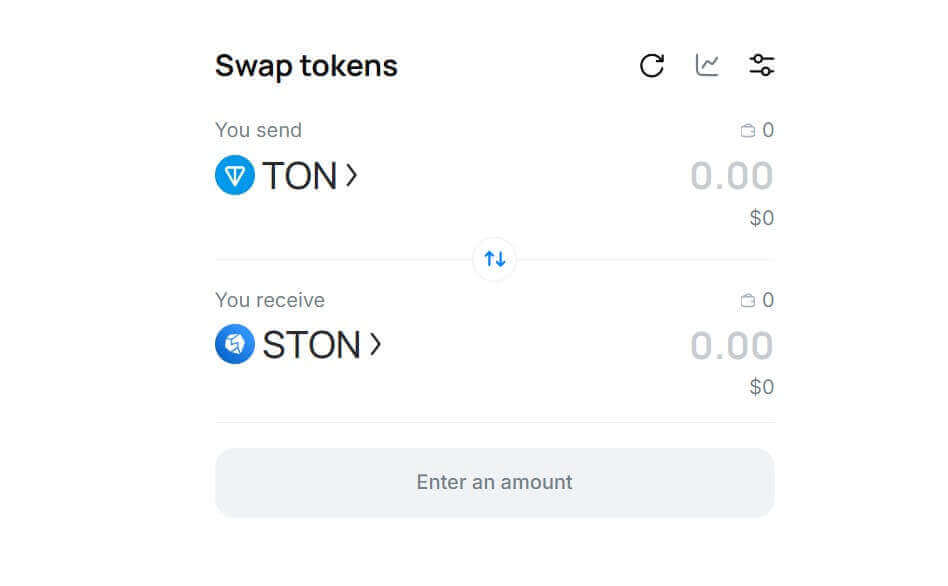Focus the You send amount field

coord(731,176)
